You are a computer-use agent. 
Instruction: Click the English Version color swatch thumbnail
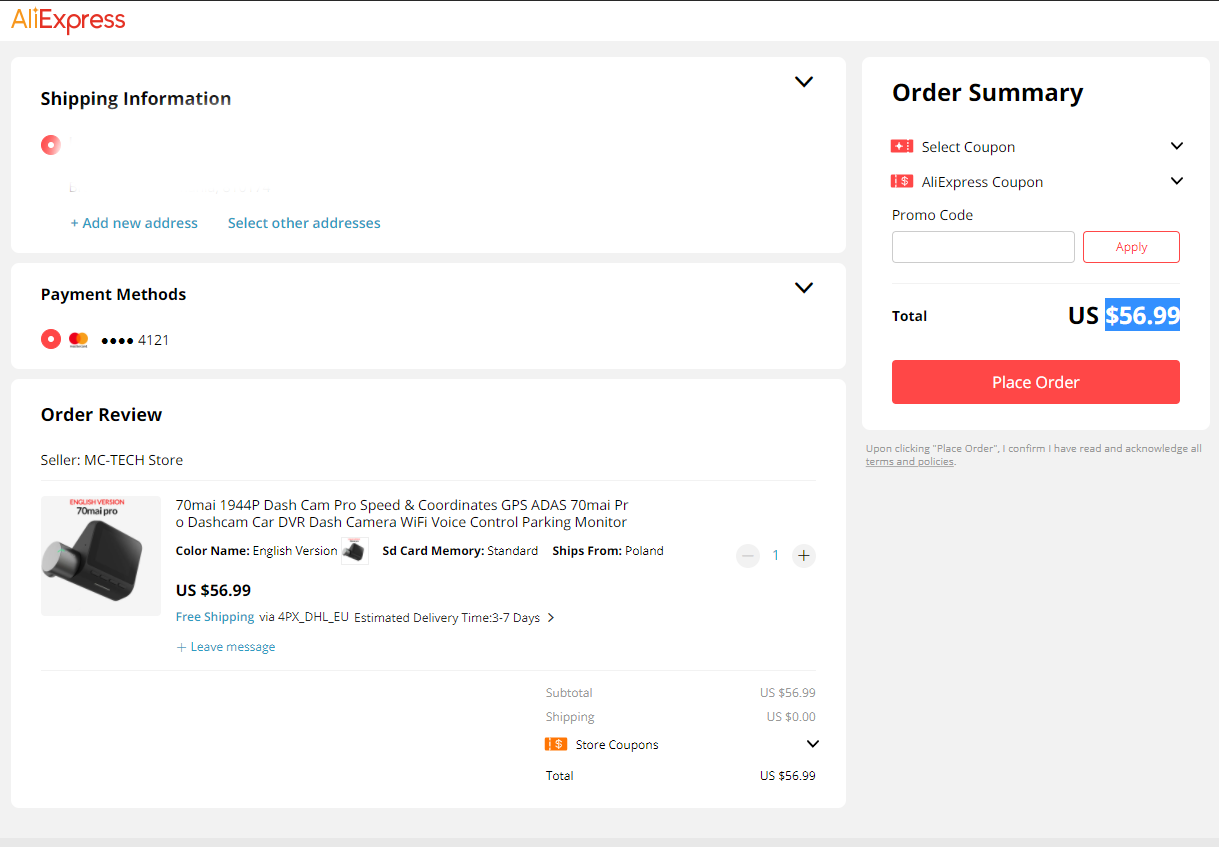click(354, 551)
